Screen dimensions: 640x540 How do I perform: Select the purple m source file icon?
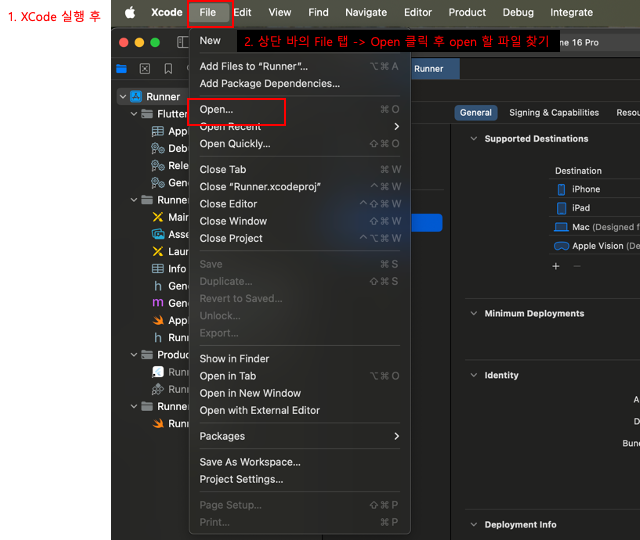(158, 303)
